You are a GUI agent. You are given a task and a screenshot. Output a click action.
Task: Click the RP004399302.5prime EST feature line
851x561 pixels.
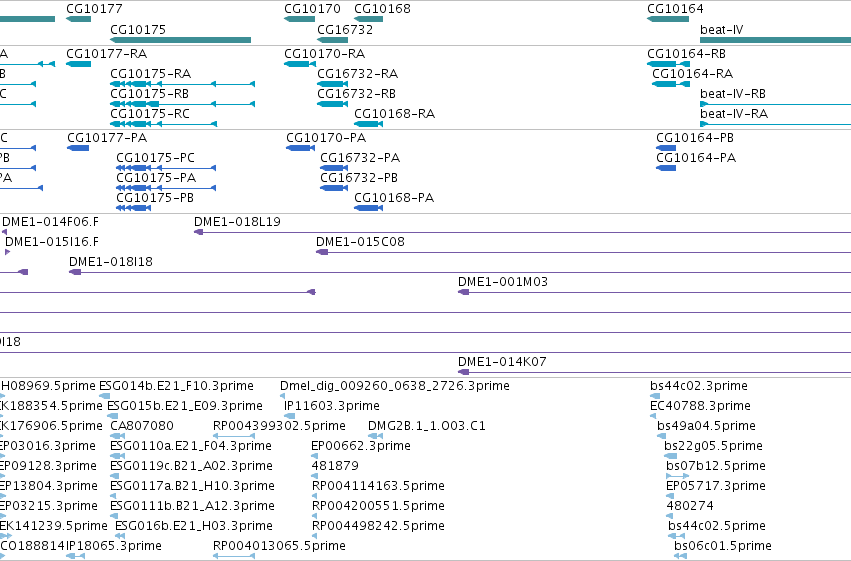(234, 436)
